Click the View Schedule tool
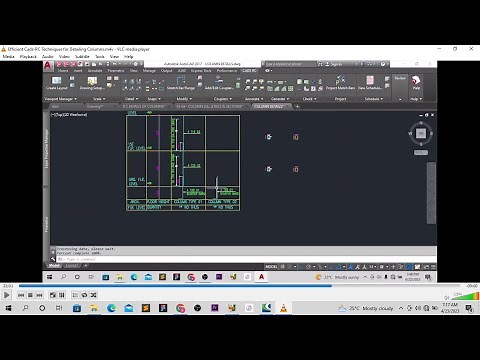This screenshot has width=480, height=360. (370, 83)
